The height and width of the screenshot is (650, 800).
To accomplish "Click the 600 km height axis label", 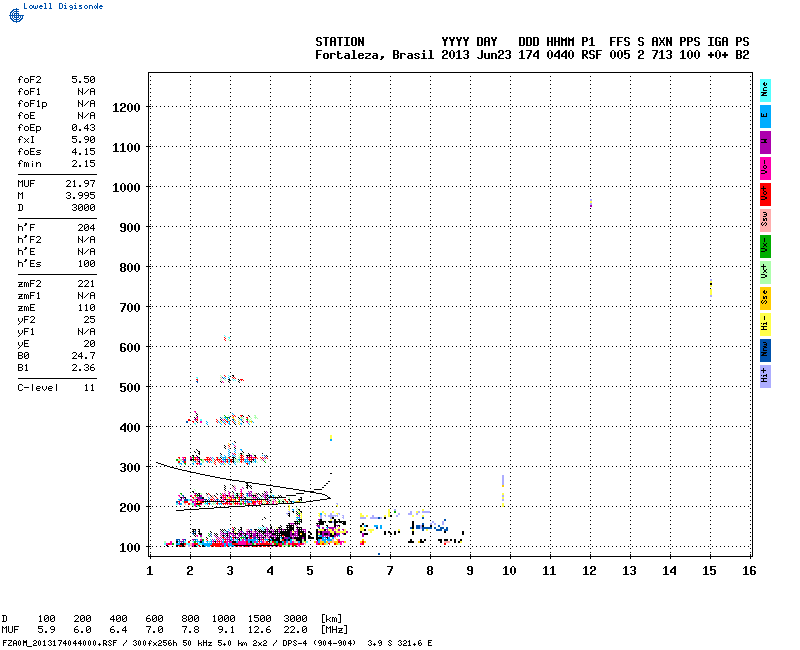I will click(x=130, y=347).
